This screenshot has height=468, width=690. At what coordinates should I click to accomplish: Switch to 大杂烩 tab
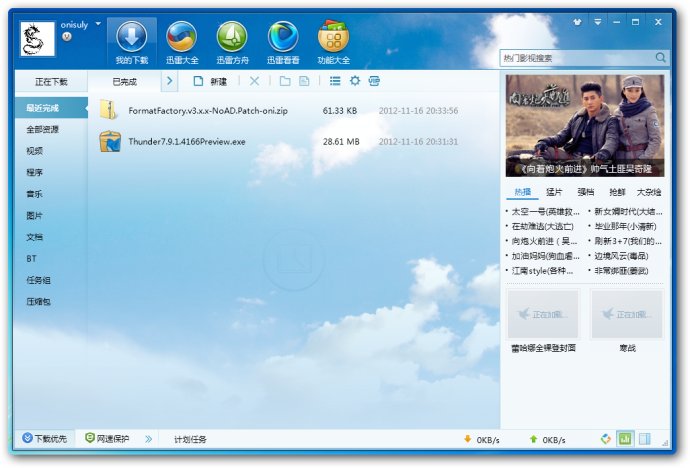(649, 192)
